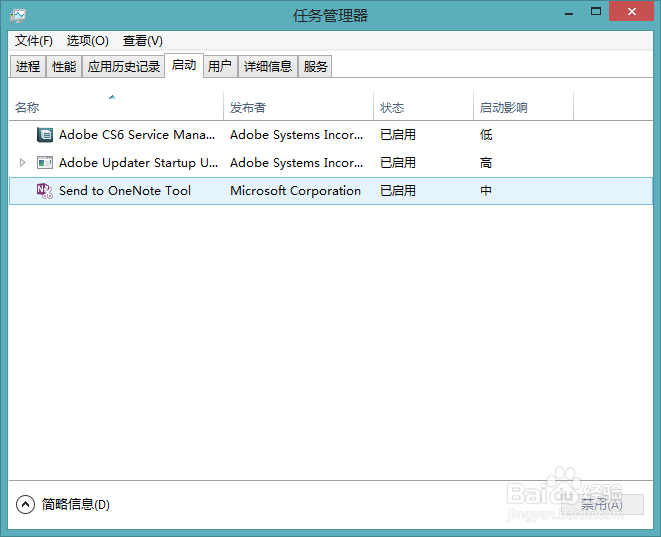The width and height of the screenshot is (661, 537).
Task: Select the Adobe Updater Startup U... row name
Action: (x=138, y=163)
